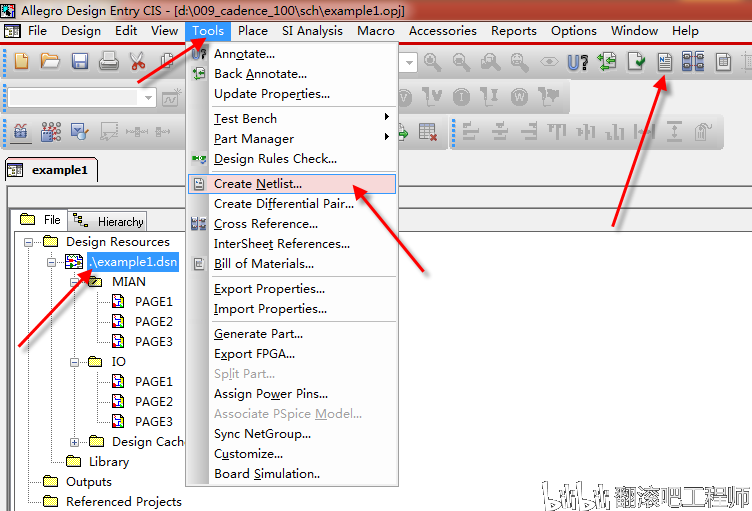Collapse the IO folder node
The width and height of the screenshot is (752, 511).
74,362
